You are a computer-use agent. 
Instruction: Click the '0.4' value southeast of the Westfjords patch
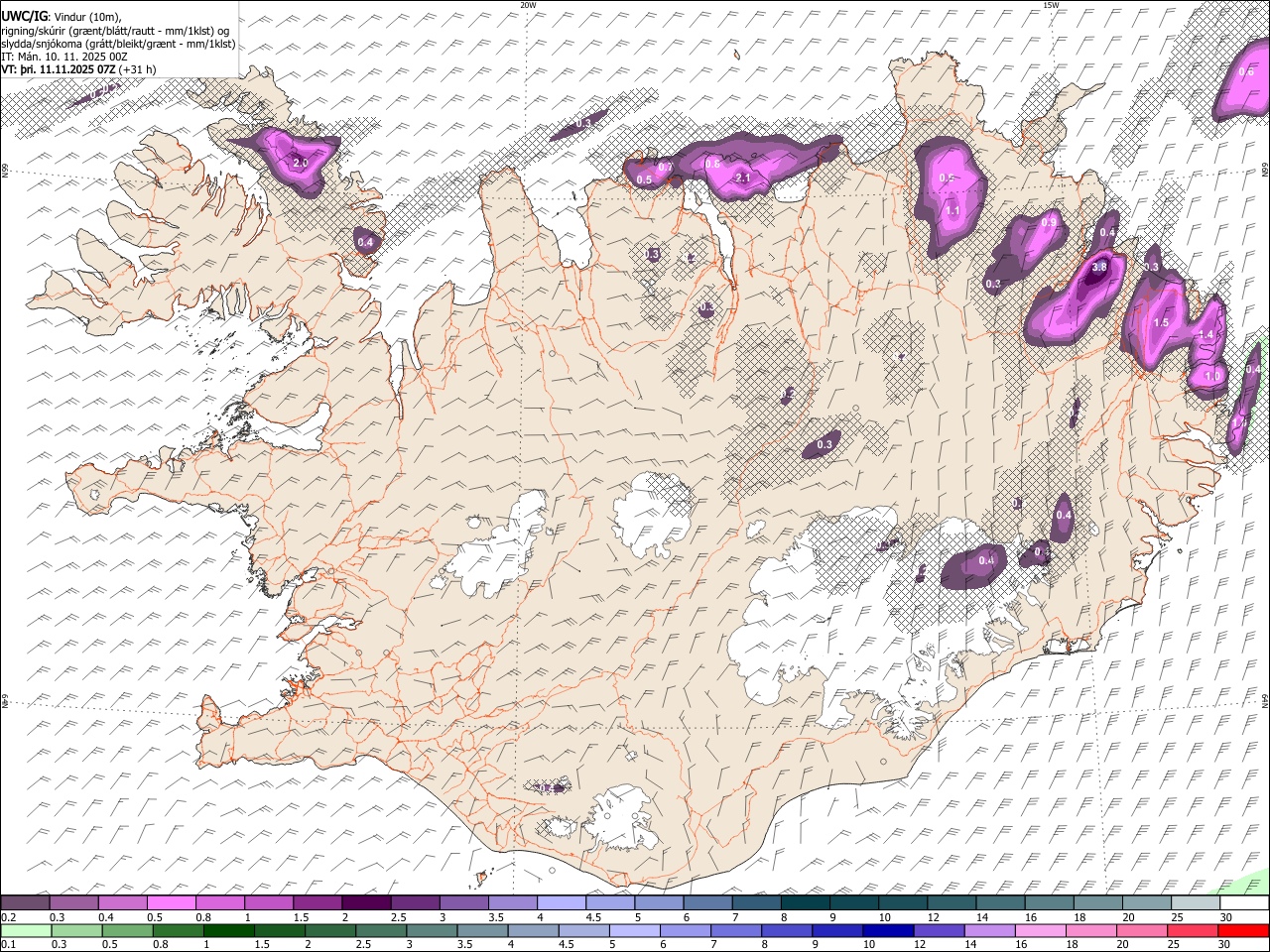tap(364, 242)
